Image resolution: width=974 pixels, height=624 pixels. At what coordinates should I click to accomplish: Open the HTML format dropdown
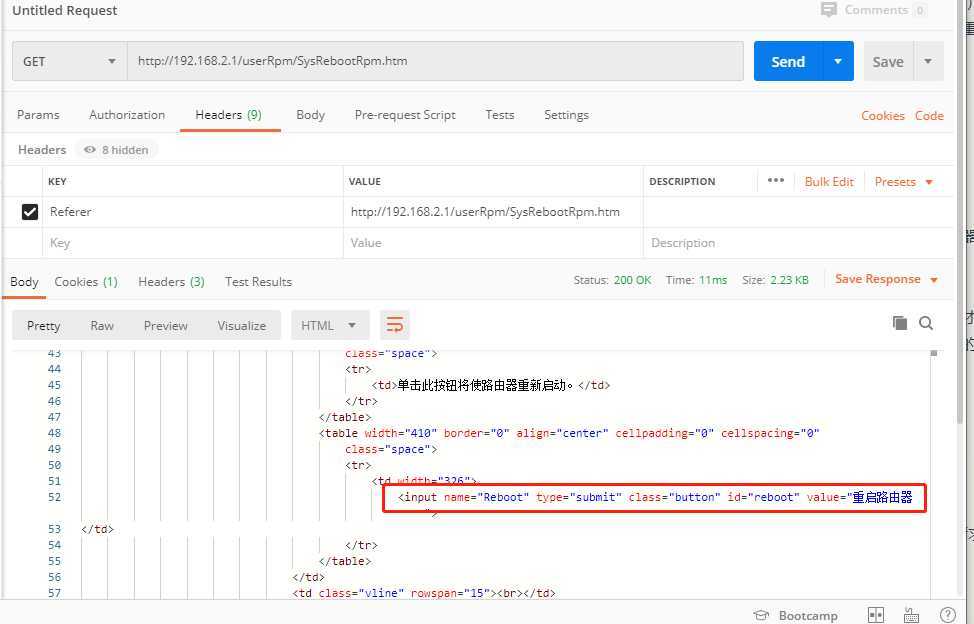click(329, 325)
